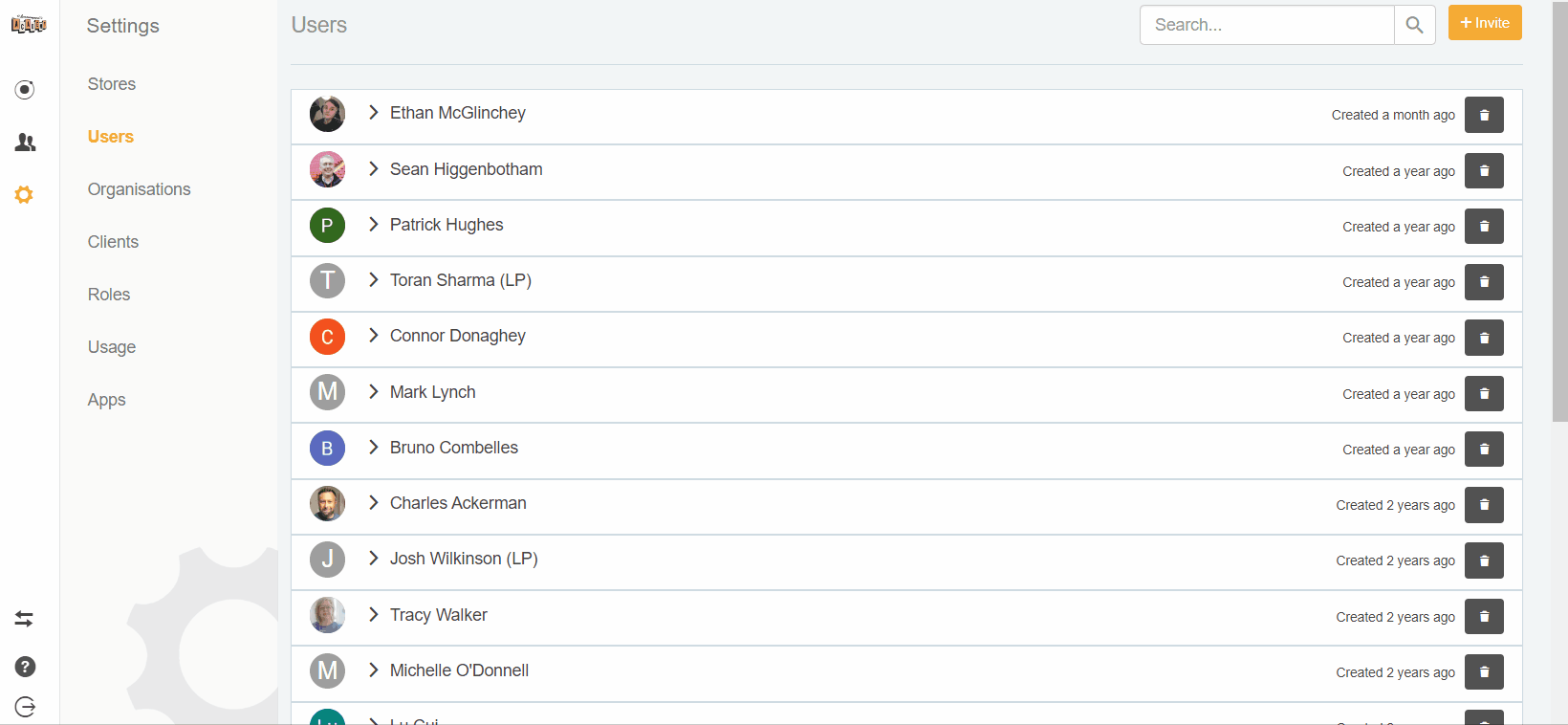
Task: Expand Sean Higgenbotham's user details
Action: tap(374, 169)
